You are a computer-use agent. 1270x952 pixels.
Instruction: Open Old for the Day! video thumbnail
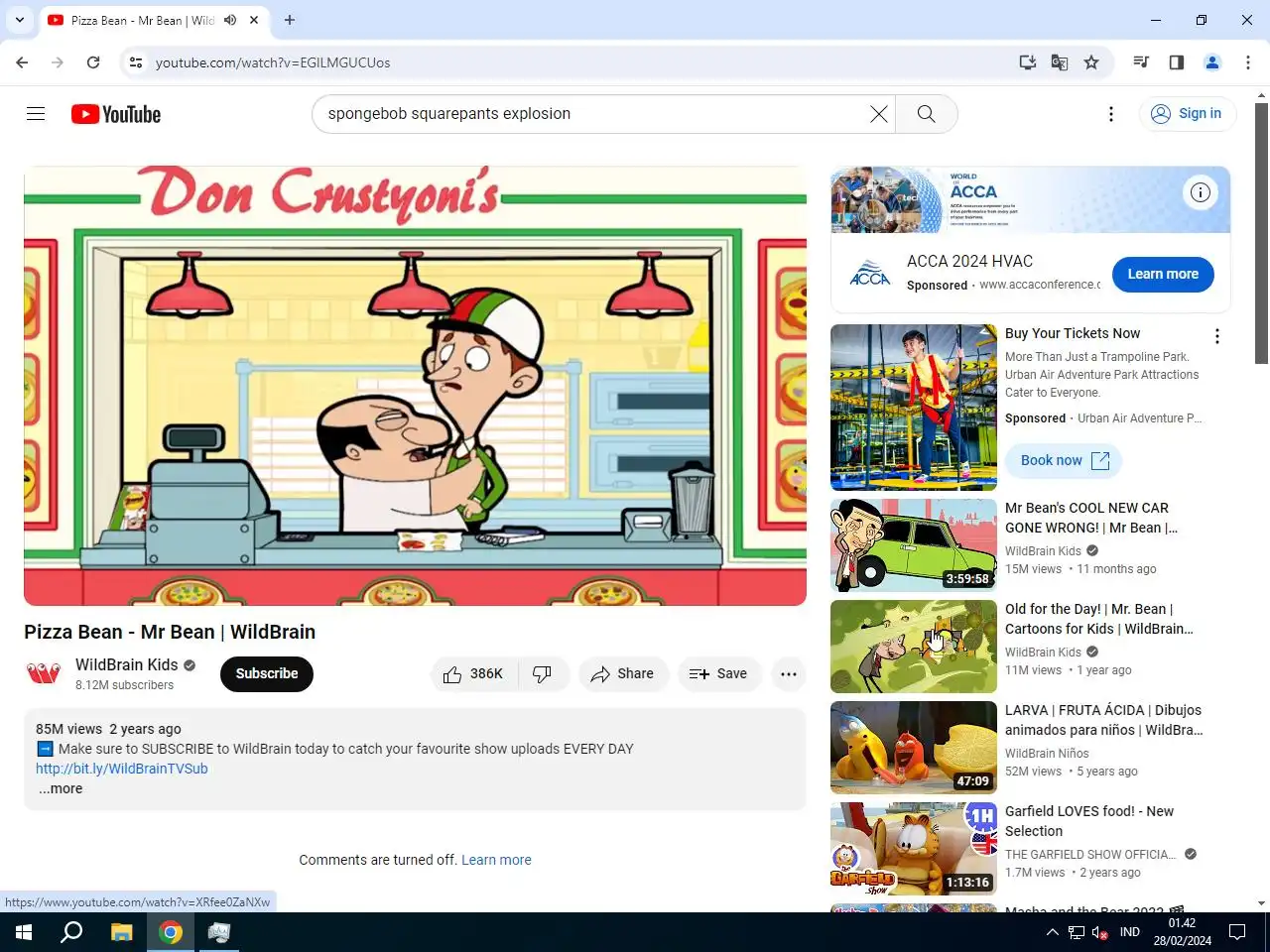(914, 647)
